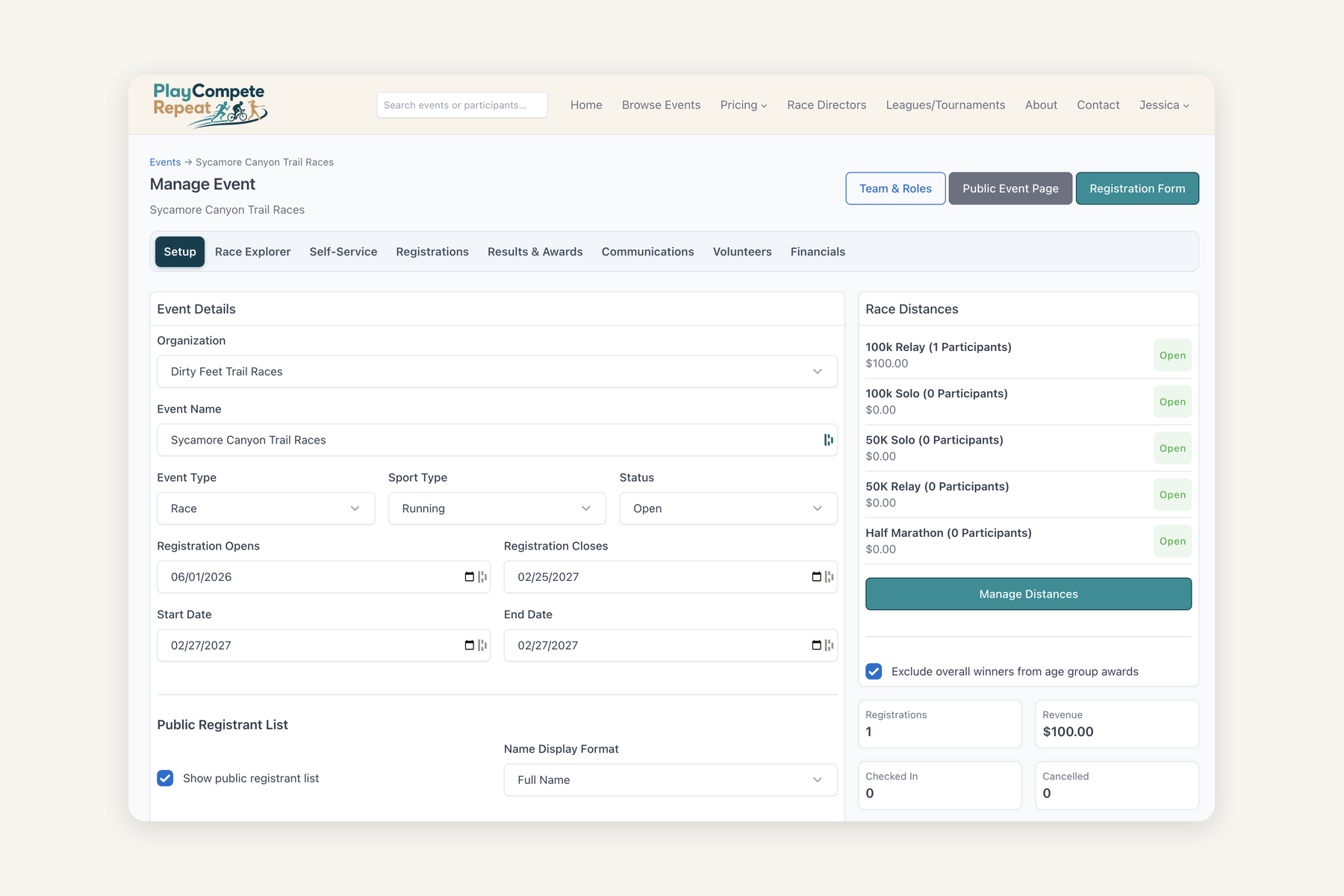
Task: Open the Public Event Page
Action: pyautogui.click(x=1010, y=188)
